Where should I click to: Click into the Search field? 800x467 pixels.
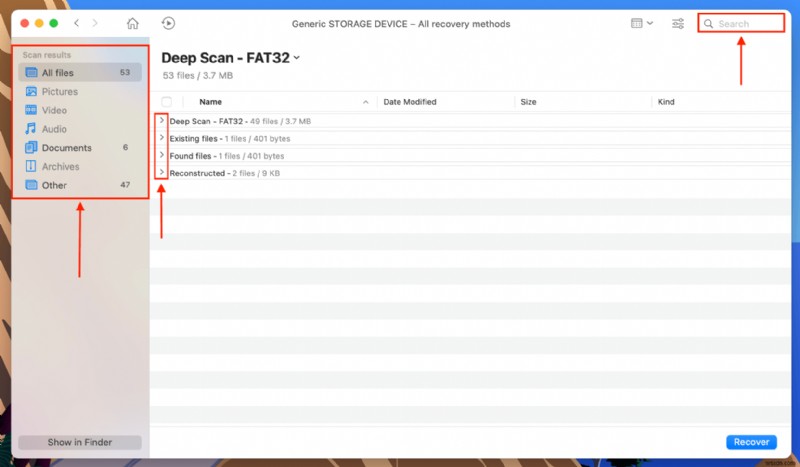point(741,23)
